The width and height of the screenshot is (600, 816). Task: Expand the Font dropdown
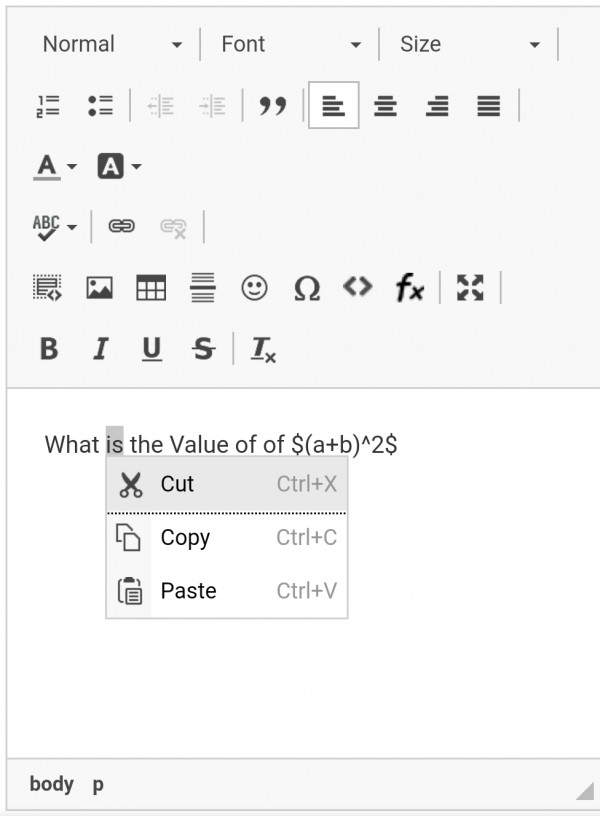290,45
